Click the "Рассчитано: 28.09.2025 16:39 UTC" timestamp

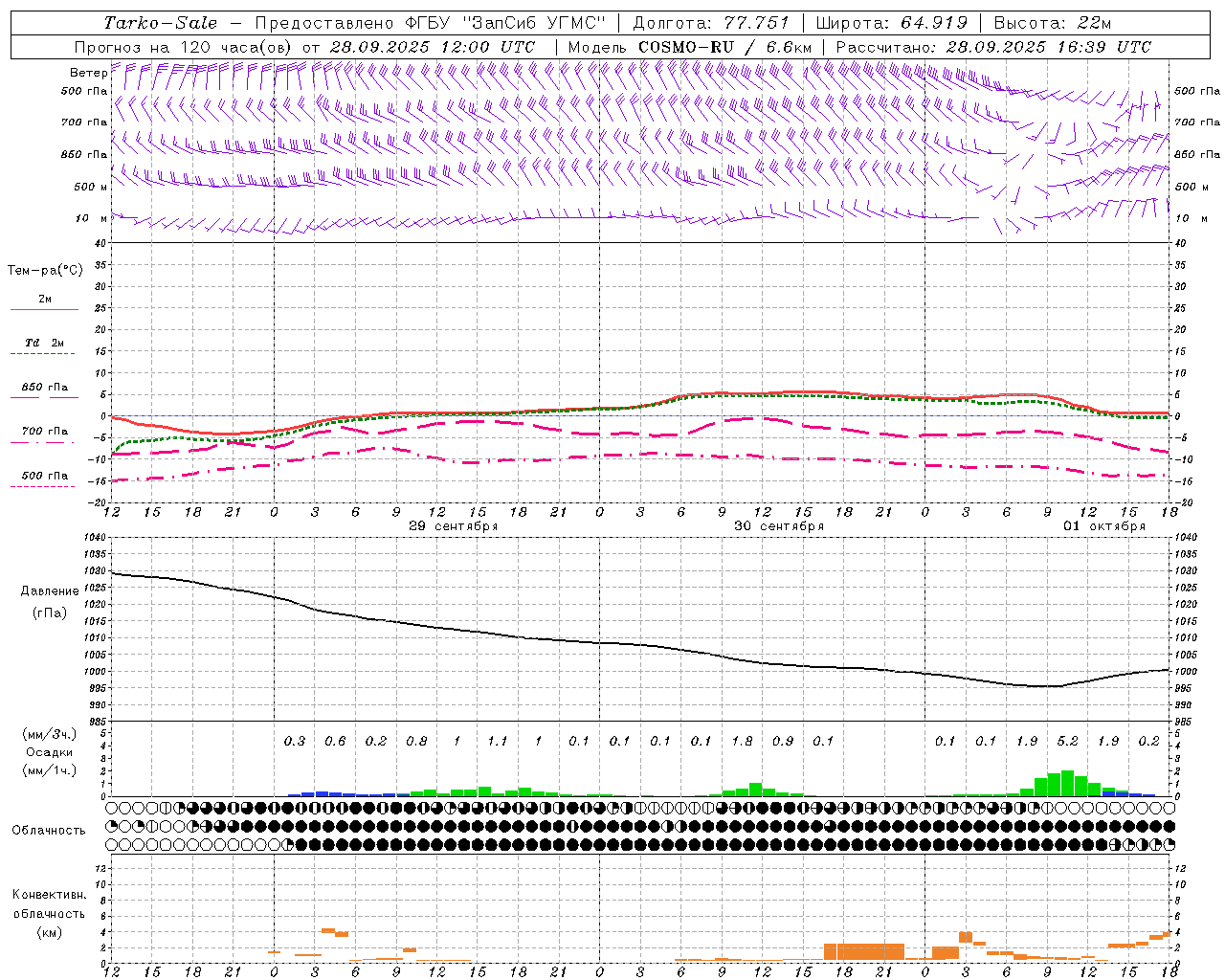click(993, 47)
